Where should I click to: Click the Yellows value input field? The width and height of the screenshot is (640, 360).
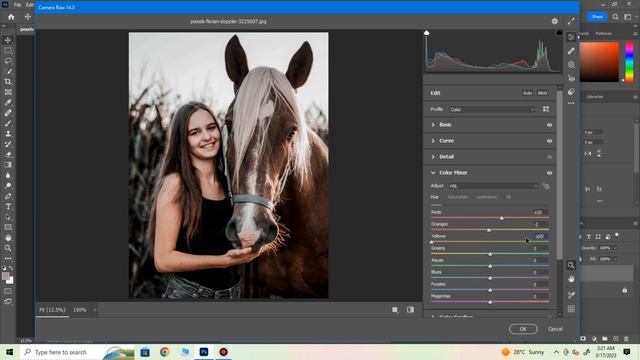(540, 236)
